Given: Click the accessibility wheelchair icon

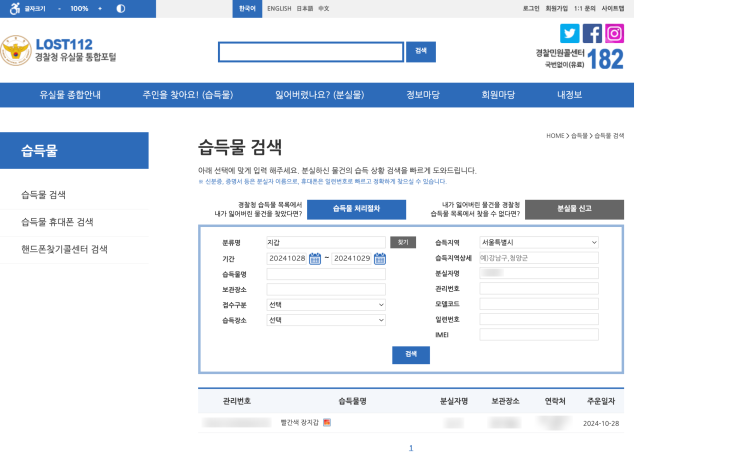Looking at the screenshot, I should (15, 9).
